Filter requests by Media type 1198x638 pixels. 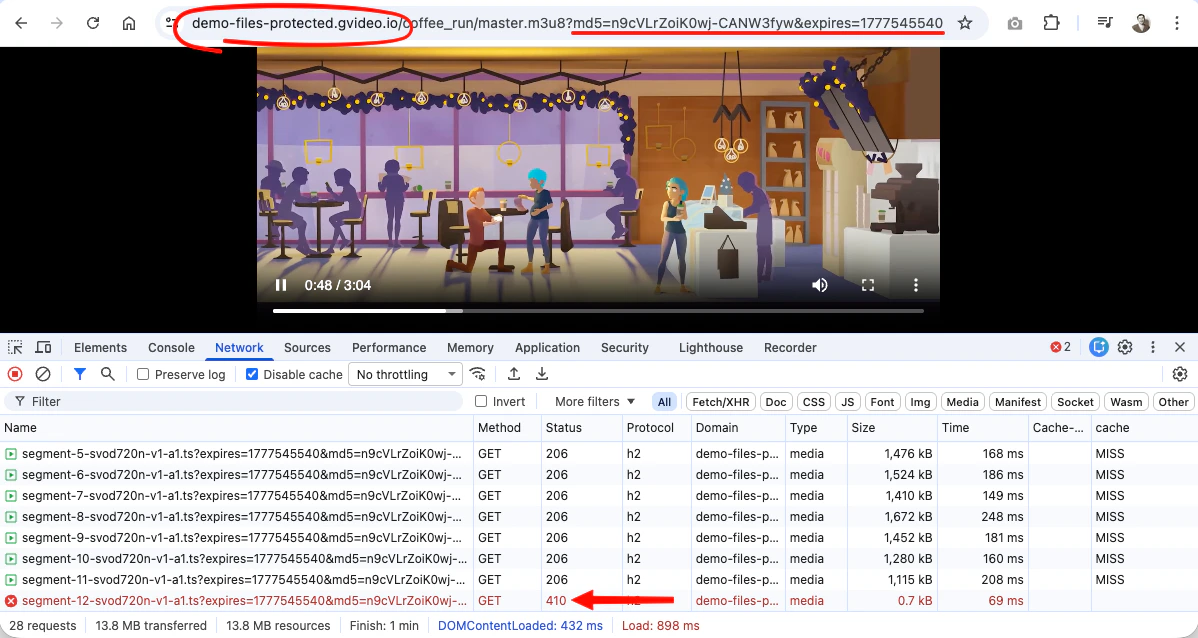coord(962,402)
